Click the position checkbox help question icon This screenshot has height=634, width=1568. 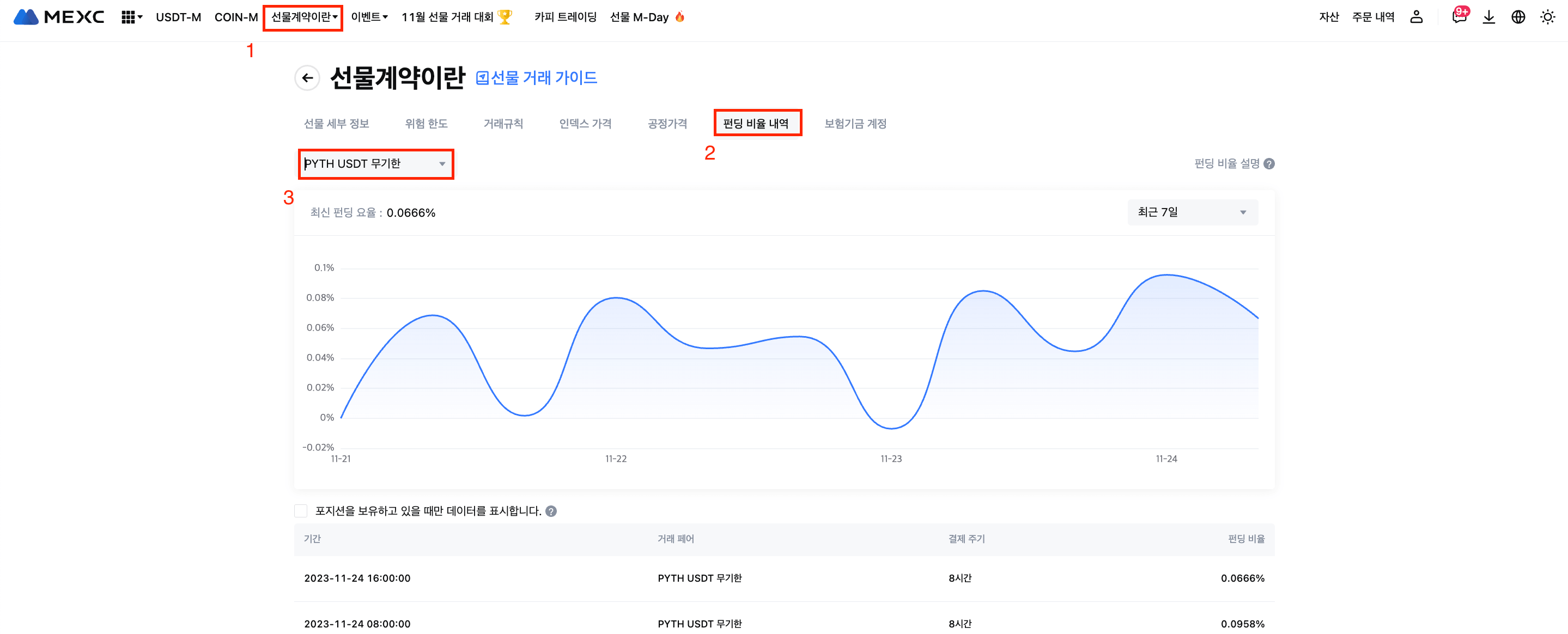pyautogui.click(x=551, y=511)
